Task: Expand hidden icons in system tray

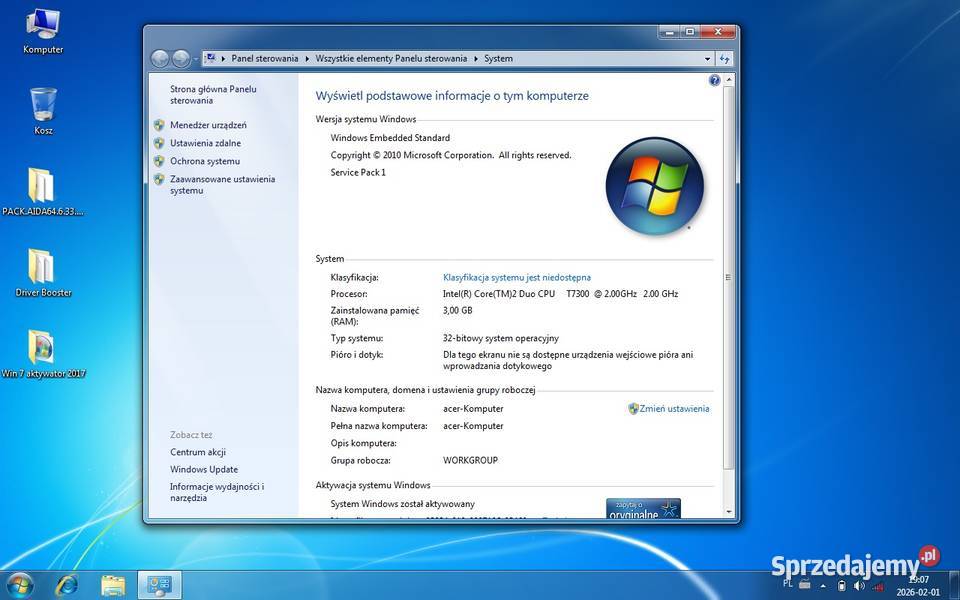Action: tap(823, 585)
